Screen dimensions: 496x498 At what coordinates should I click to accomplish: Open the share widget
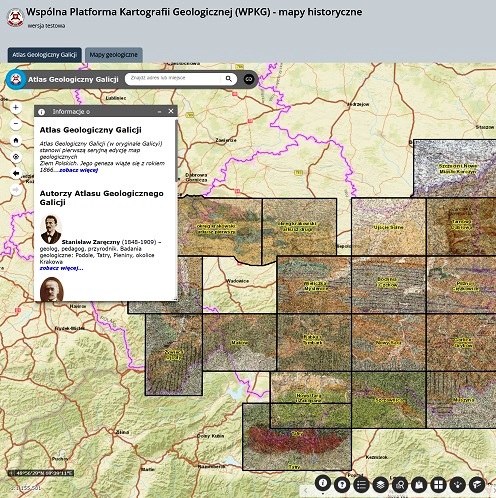pyautogui.click(x=458, y=484)
